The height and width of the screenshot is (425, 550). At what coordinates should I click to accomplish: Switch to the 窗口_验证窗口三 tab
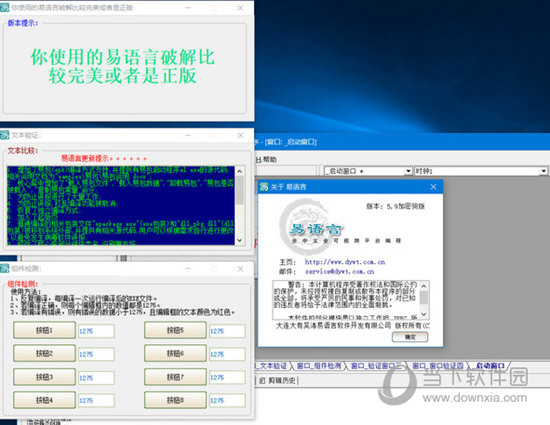(x=376, y=366)
